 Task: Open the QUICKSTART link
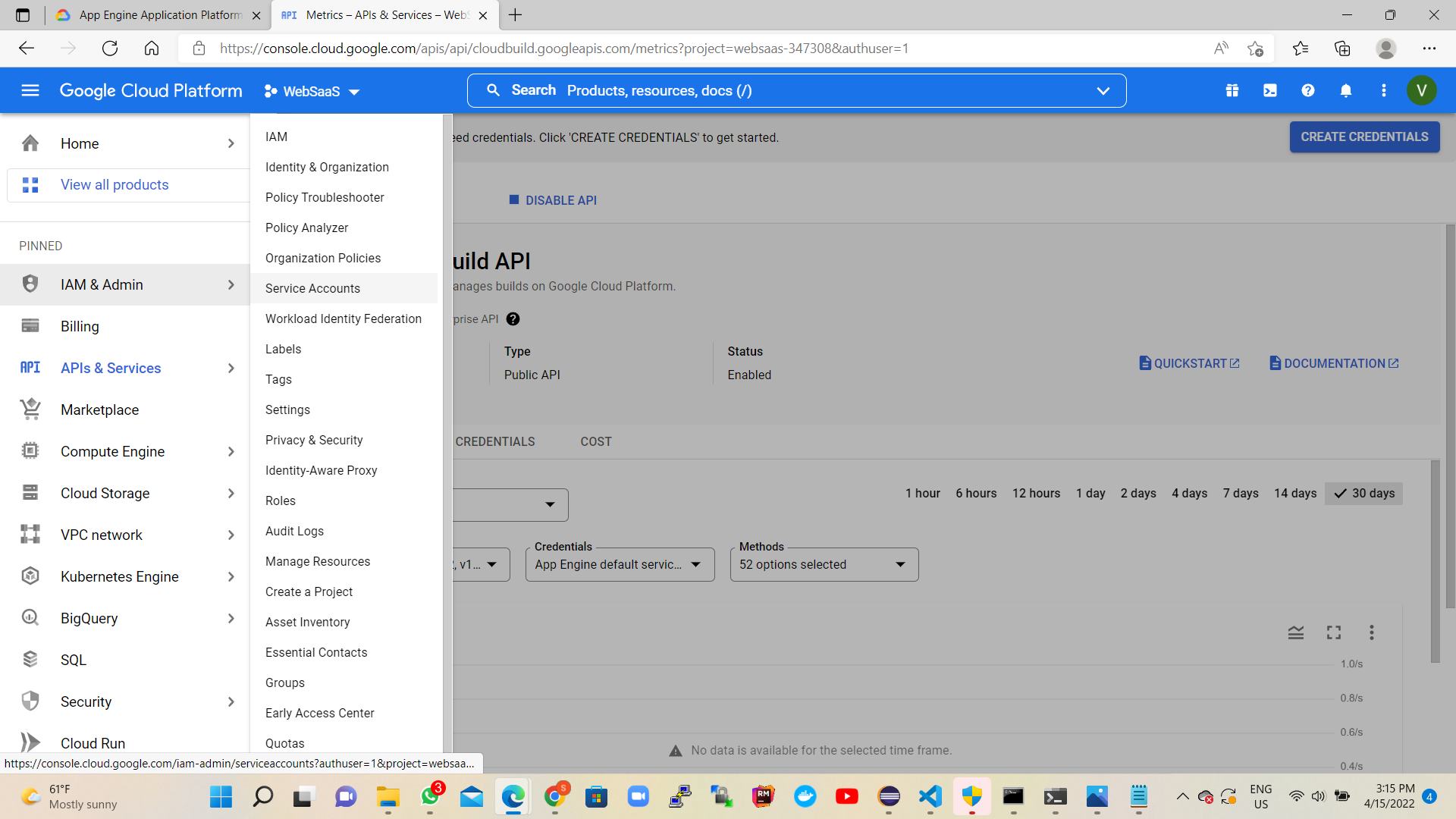point(1189,364)
